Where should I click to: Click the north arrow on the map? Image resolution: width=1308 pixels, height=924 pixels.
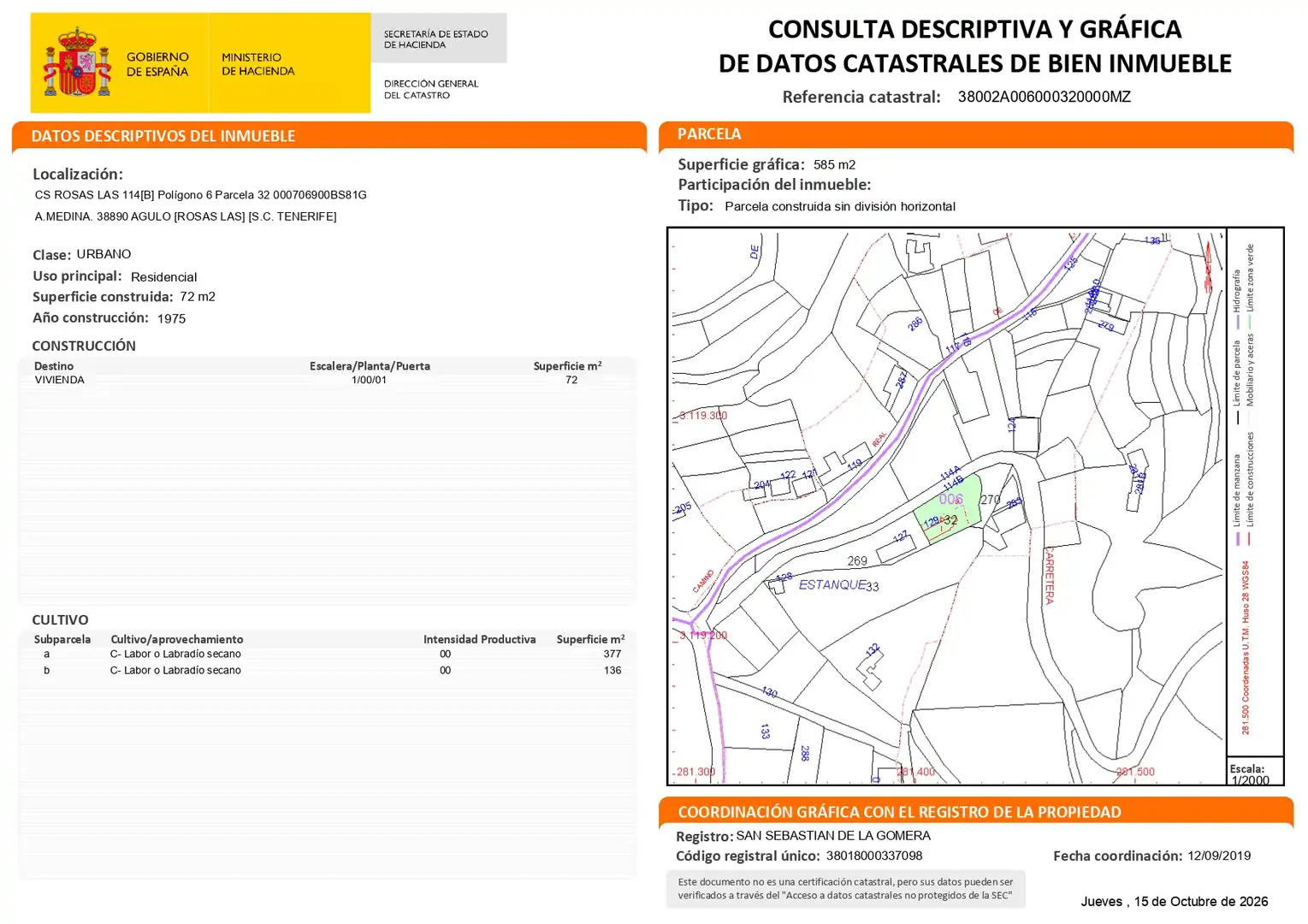pyautogui.click(x=1209, y=266)
